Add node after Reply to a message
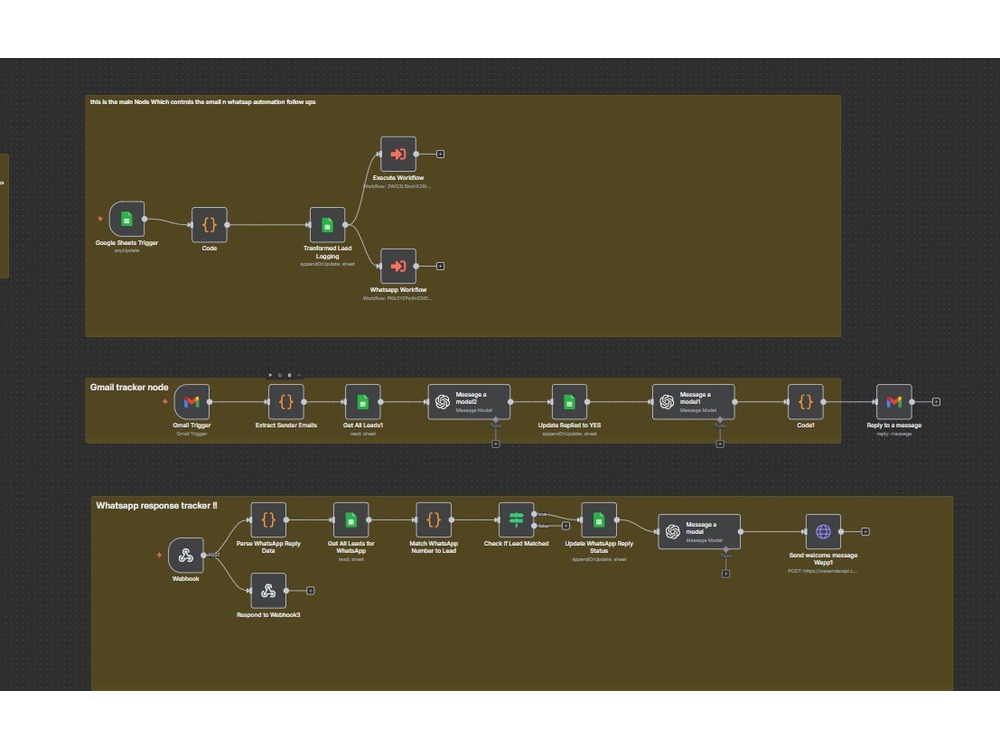 click(936, 402)
